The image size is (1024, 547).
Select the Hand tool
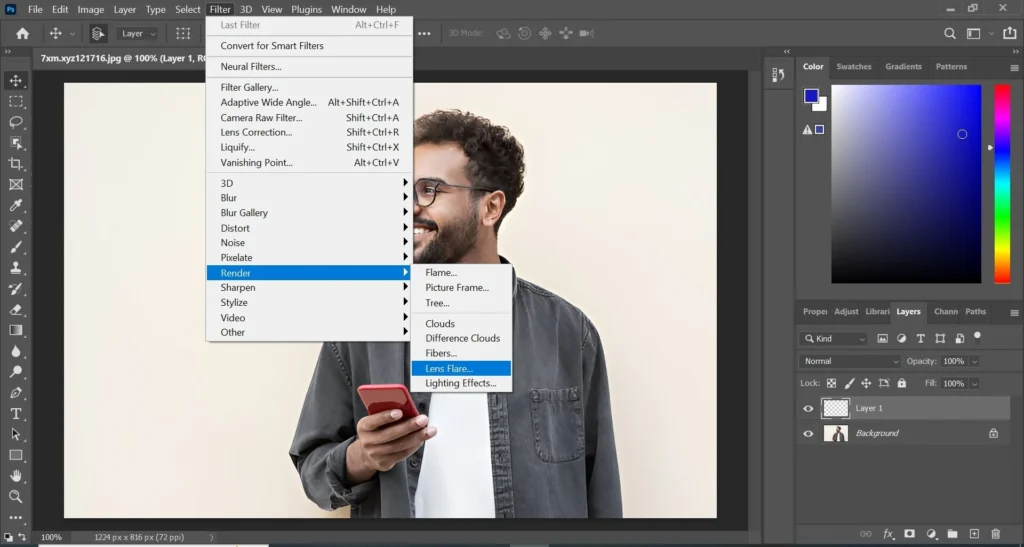point(16,476)
